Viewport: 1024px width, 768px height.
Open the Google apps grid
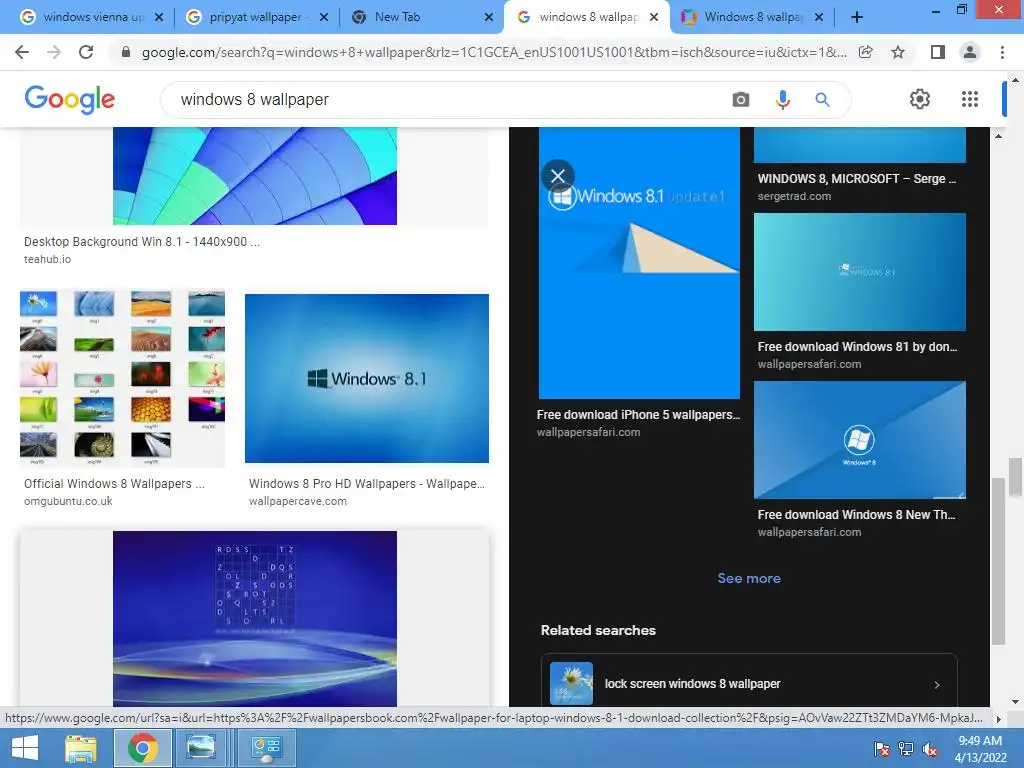coord(970,99)
